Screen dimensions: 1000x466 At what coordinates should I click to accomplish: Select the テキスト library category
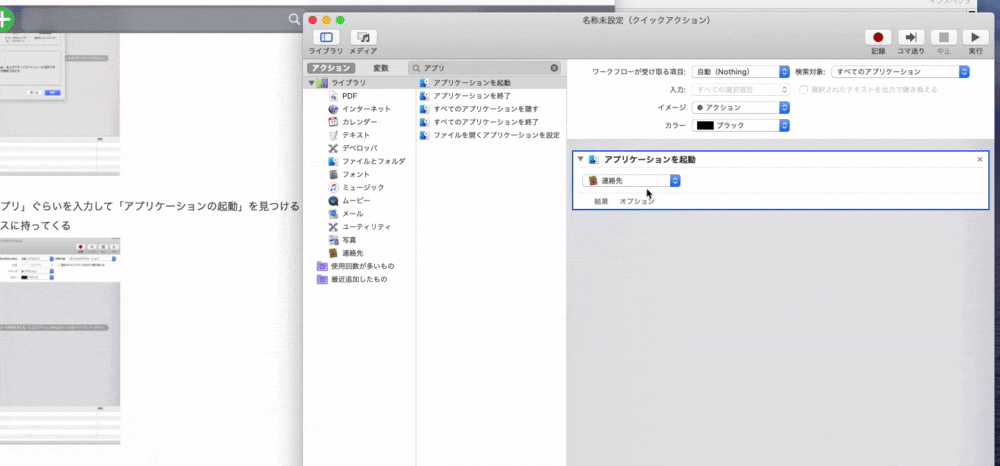348,135
